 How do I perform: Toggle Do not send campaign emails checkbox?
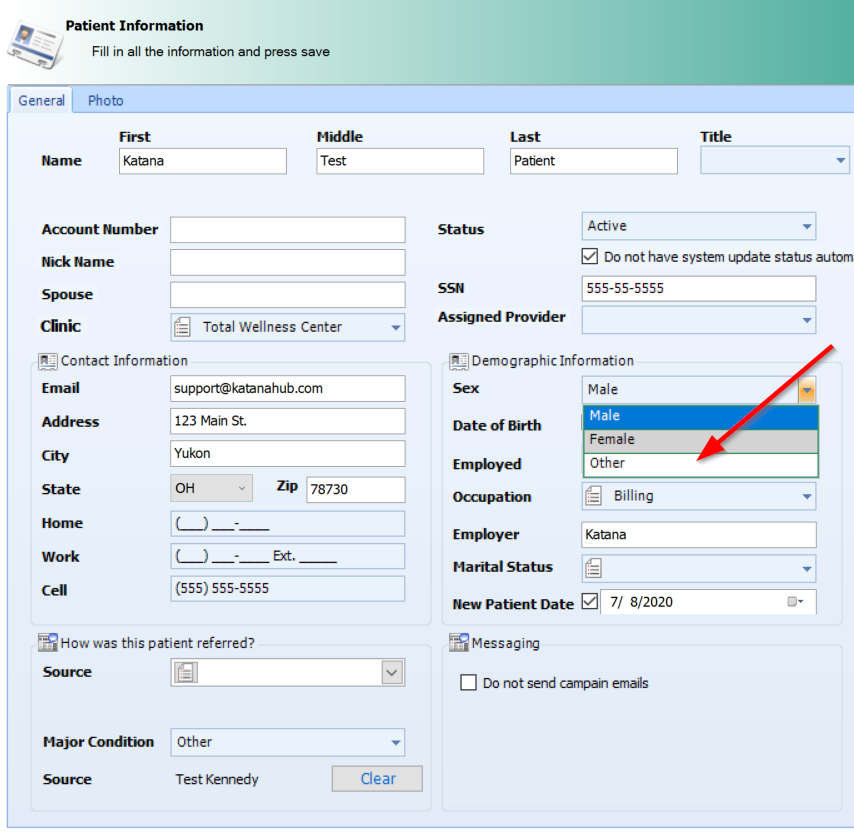[x=468, y=683]
